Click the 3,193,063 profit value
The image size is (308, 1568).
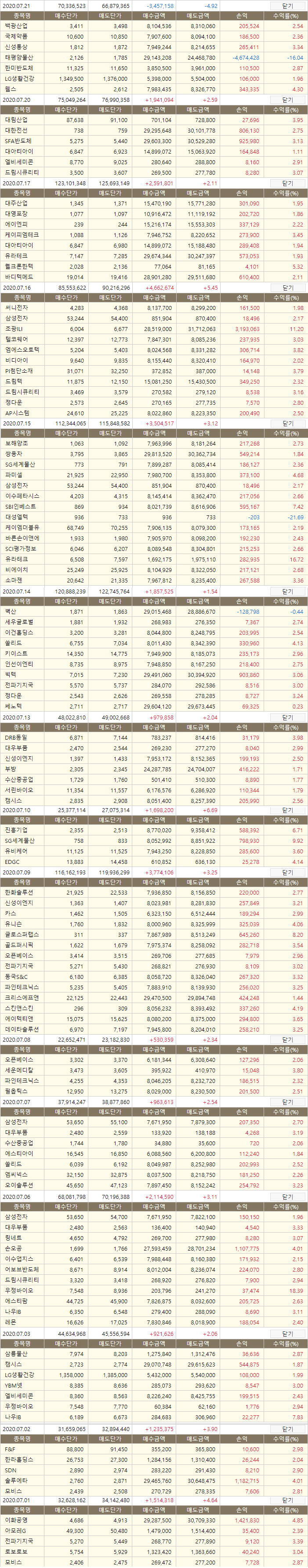246,329
